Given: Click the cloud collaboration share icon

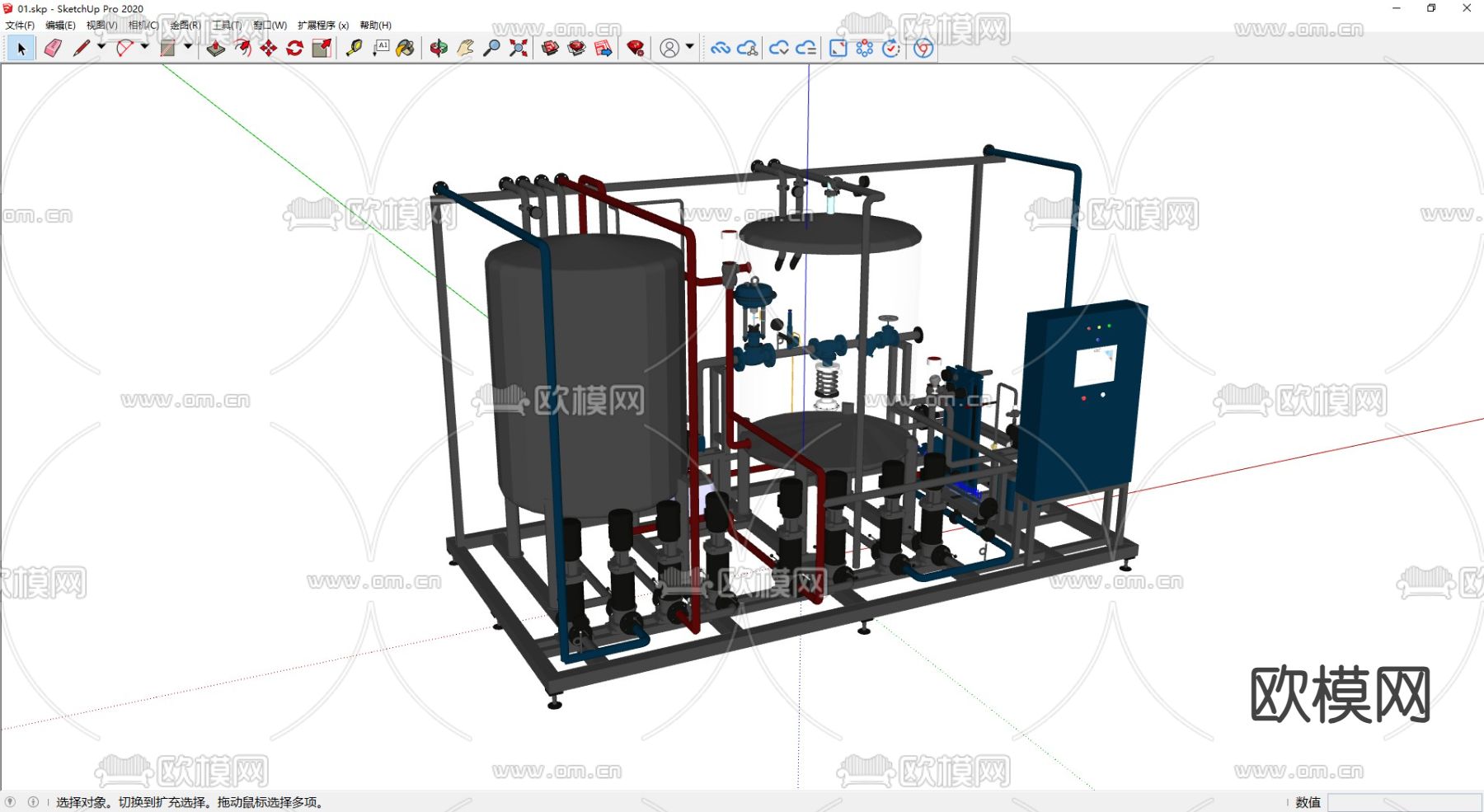Looking at the screenshot, I should click(x=748, y=49).
